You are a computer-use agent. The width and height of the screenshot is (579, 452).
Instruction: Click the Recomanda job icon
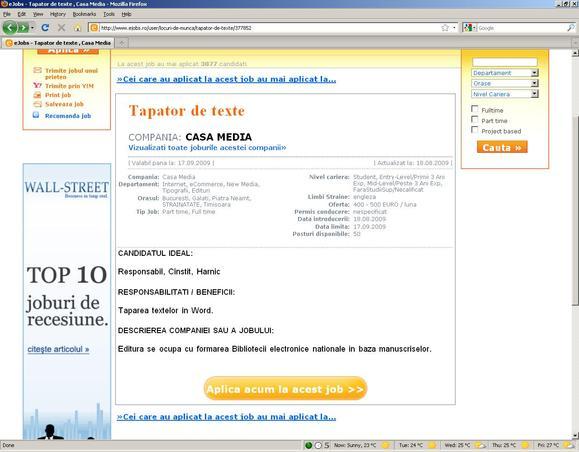[x=36, y=115]
